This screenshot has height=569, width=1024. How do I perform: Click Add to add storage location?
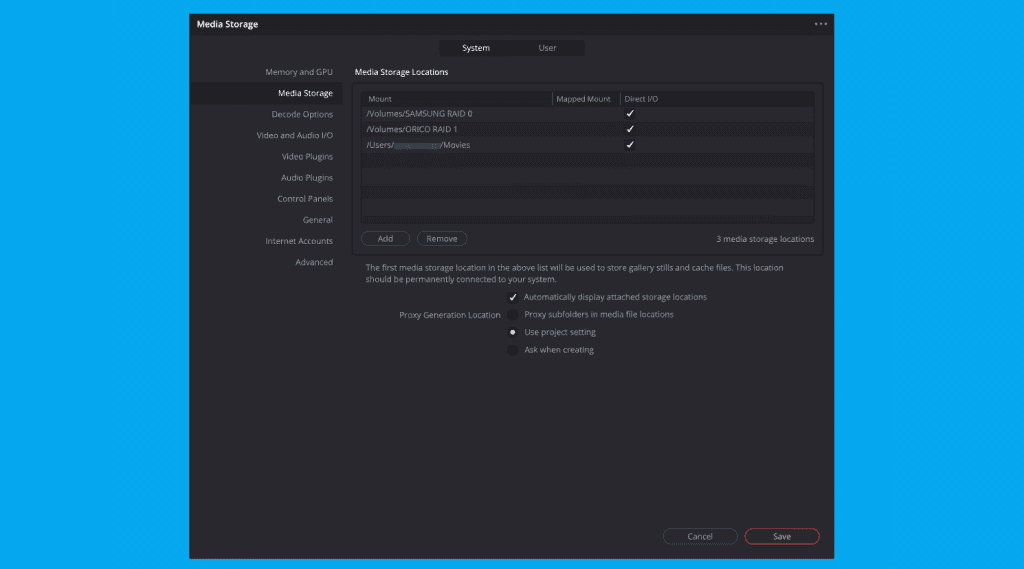(x=385, y=239)
